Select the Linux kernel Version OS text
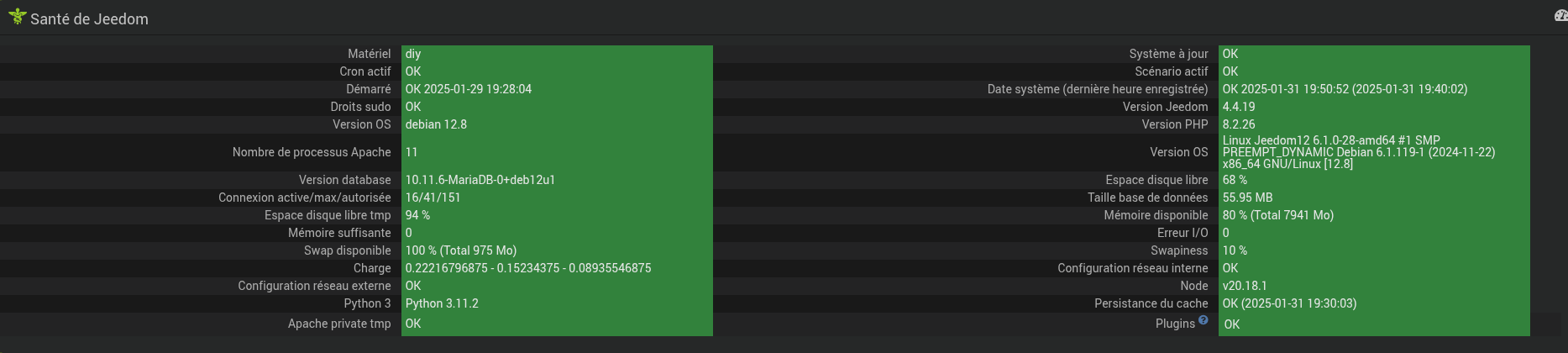The image size is (1568, 353). point(1358,152)
